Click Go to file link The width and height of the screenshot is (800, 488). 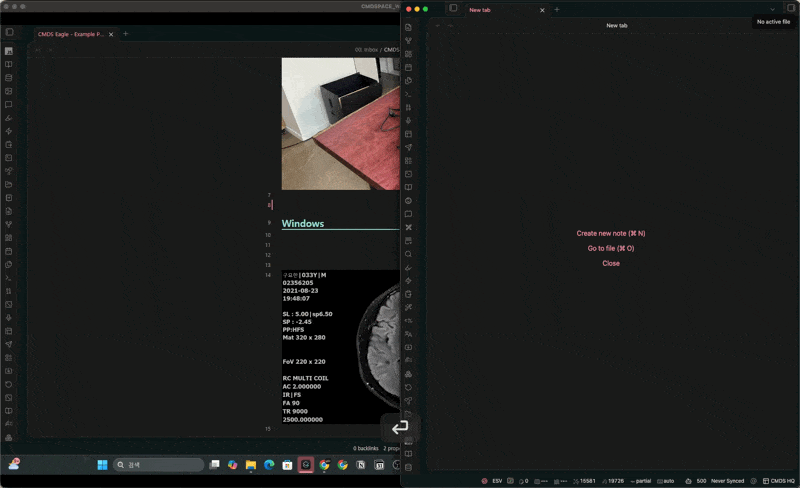[611, 248]
